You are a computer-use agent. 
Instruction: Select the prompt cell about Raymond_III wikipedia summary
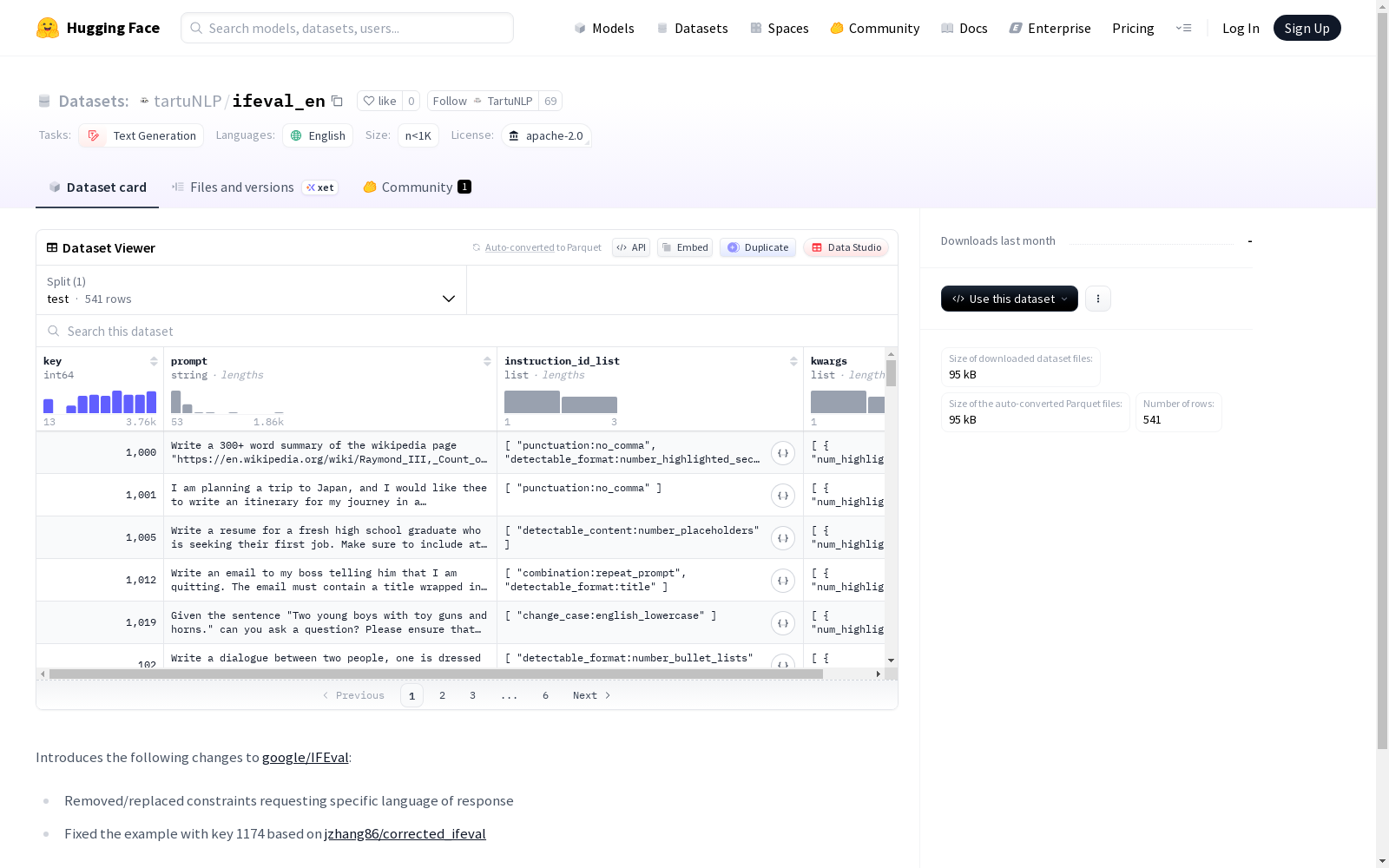click(331, 453)
